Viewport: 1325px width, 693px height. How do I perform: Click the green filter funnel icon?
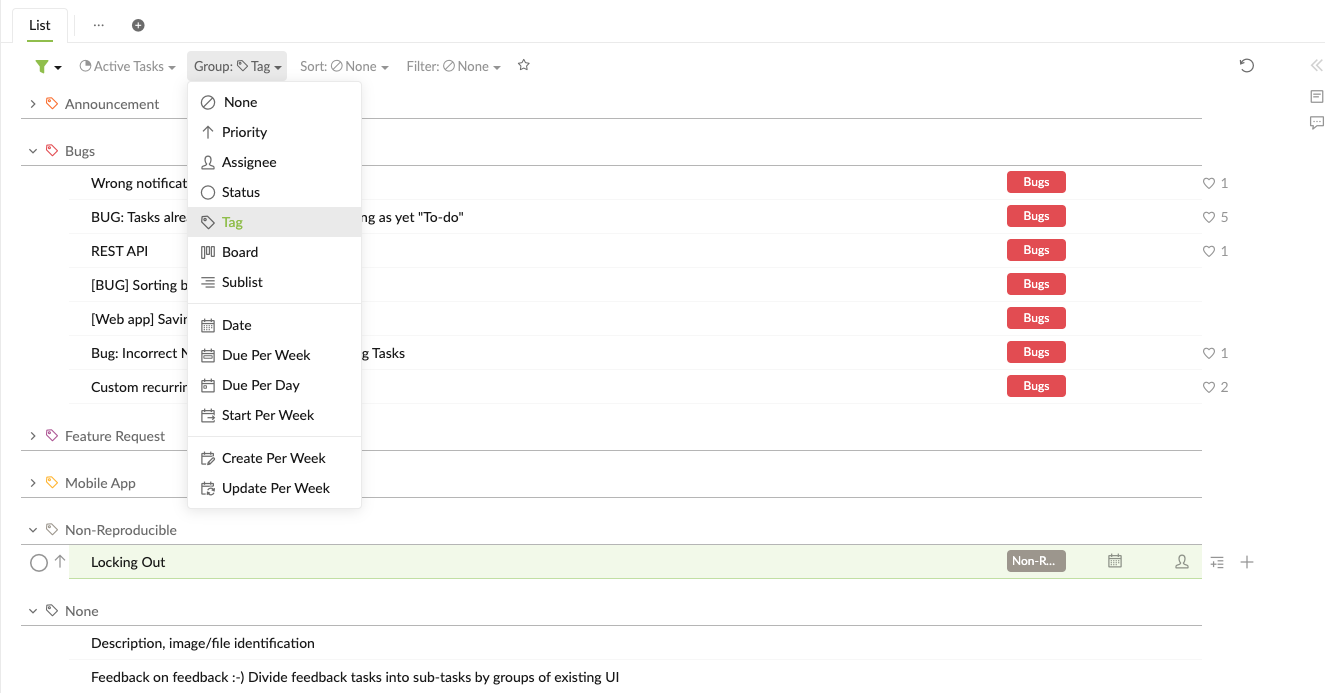click(x=41, y=66)
